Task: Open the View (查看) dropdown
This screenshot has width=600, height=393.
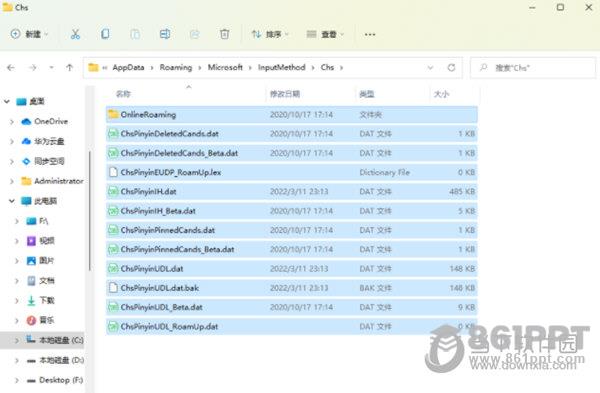Action: 325,34
